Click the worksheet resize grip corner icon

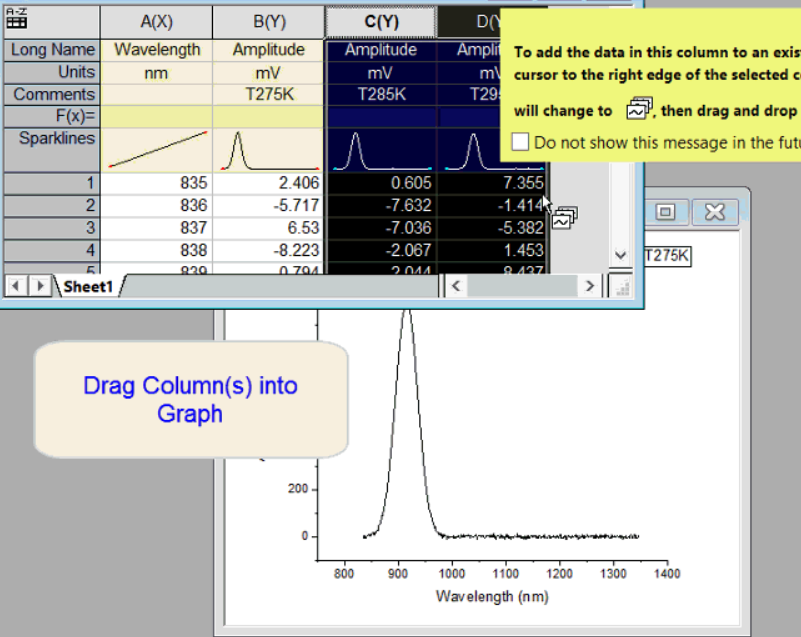tap(622, 288)
